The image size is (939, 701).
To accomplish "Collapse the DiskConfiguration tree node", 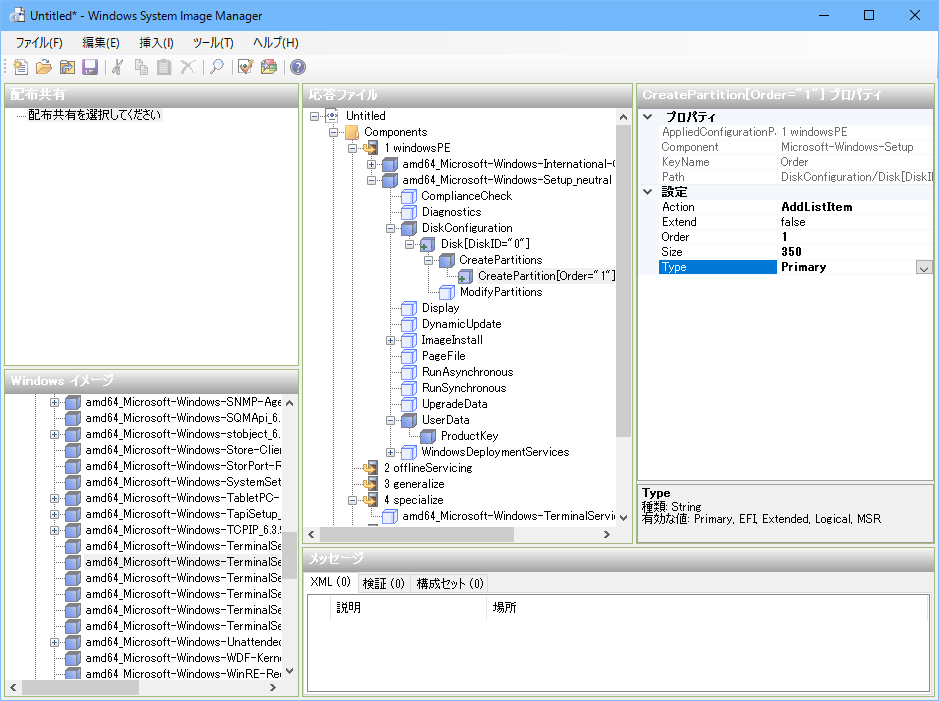I will [390, 228].
